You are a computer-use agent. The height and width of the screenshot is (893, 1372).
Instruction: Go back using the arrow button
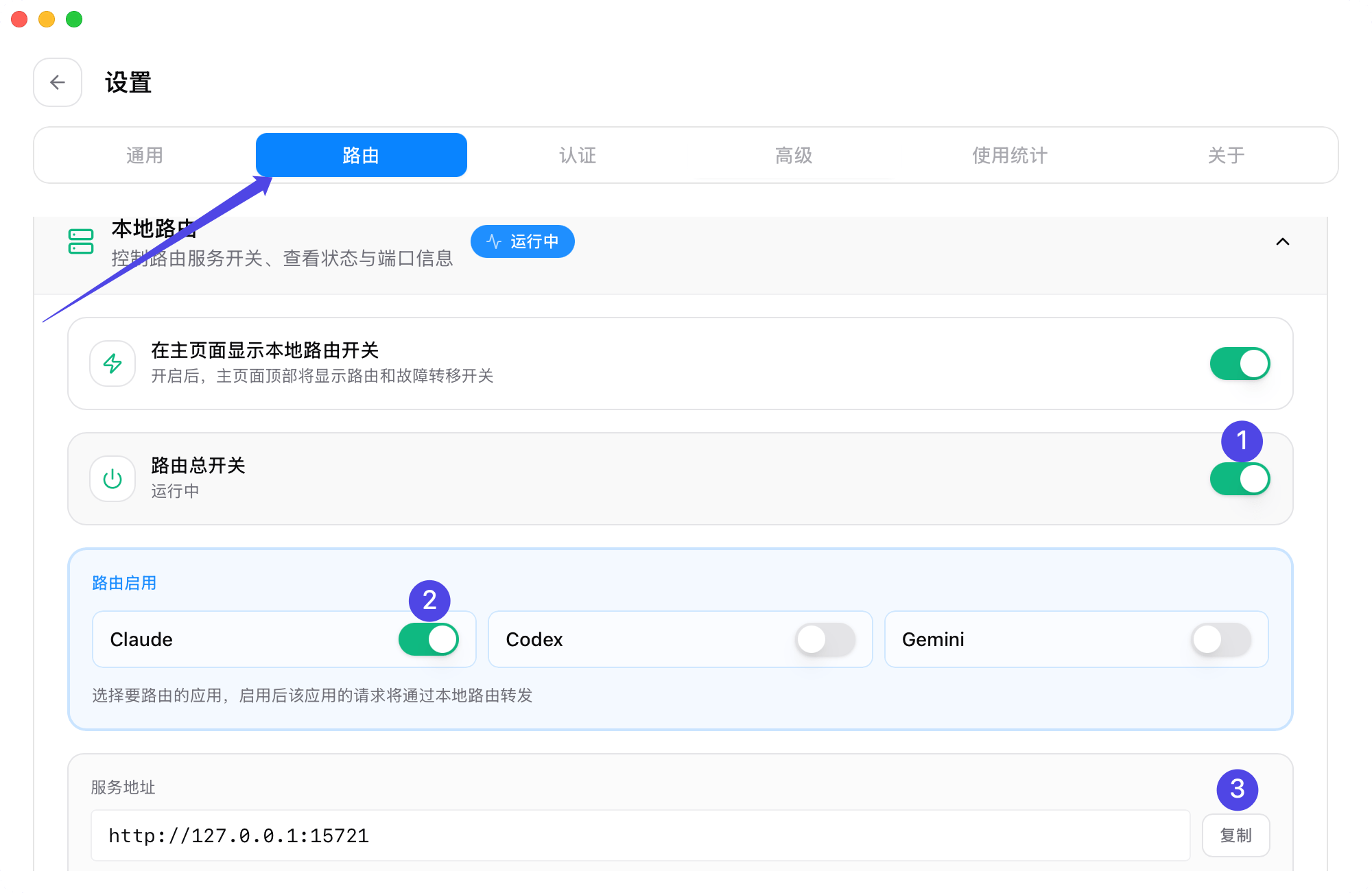tap(58, 82)
